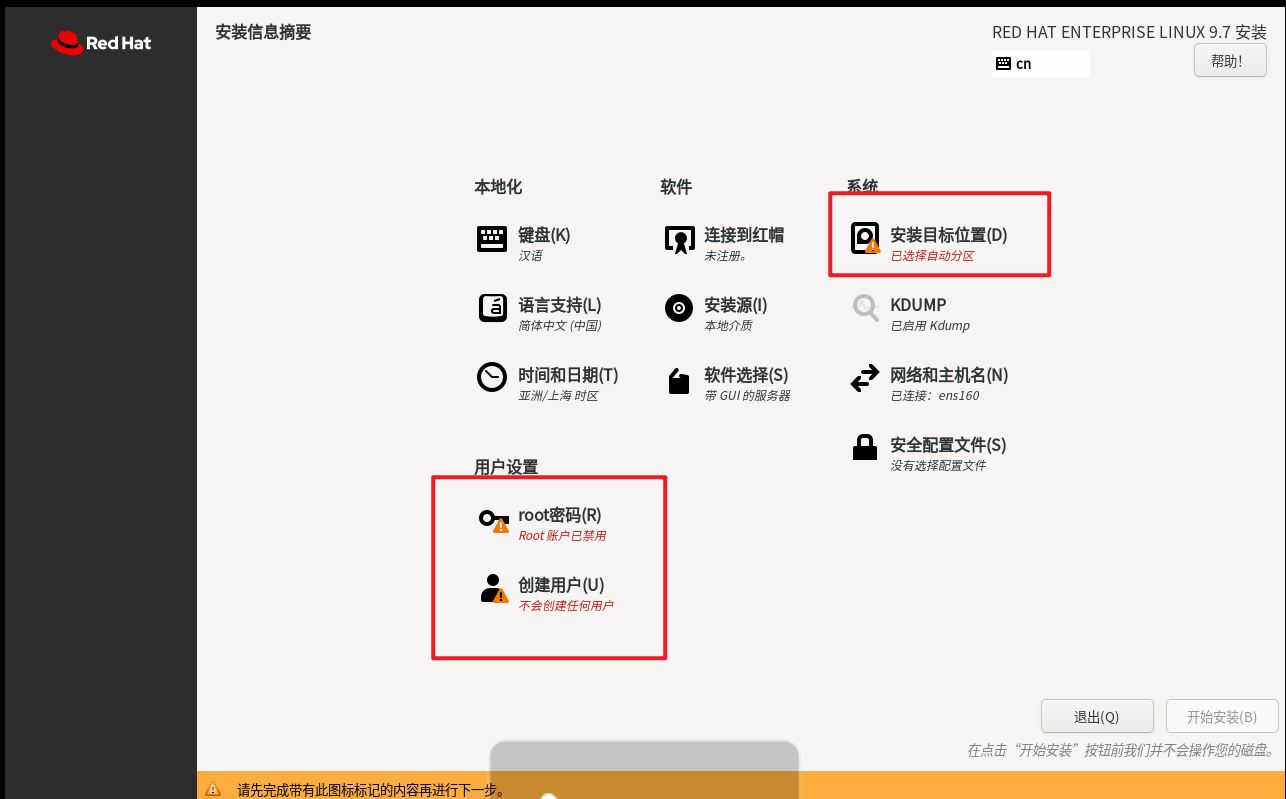This screenshot has width=1286, height=799.
Task: Click the 不会创建任何用户 status text
Action: [x=566, y=606]
